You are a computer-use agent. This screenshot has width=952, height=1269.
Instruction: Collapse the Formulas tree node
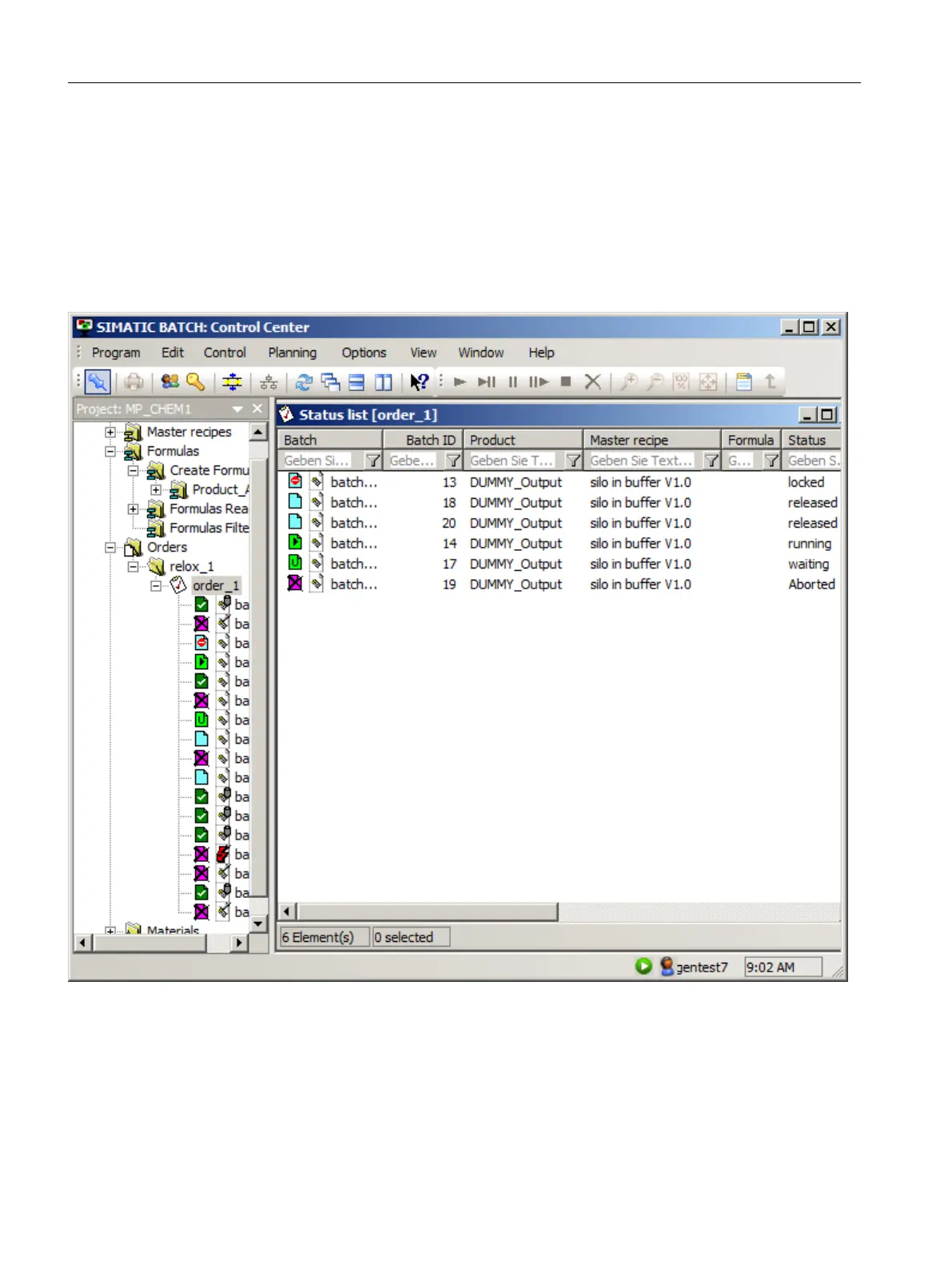click(x=110, y=451)
